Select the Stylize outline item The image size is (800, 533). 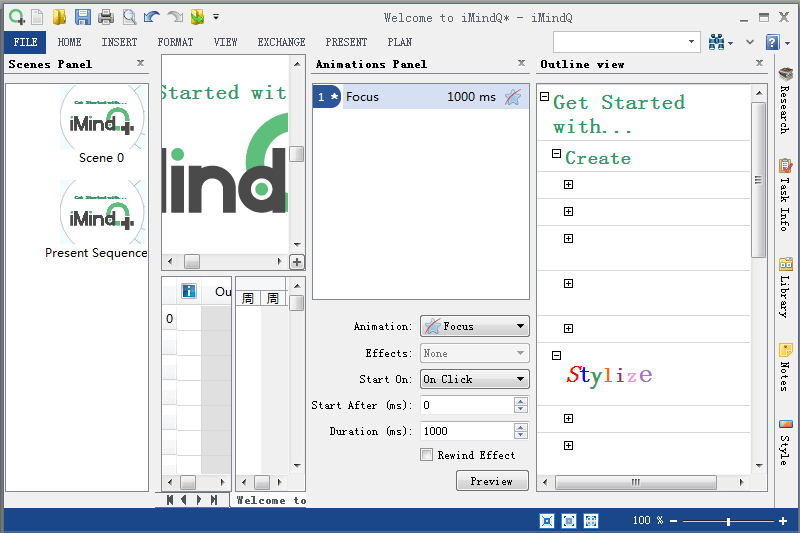click(609, 375)
